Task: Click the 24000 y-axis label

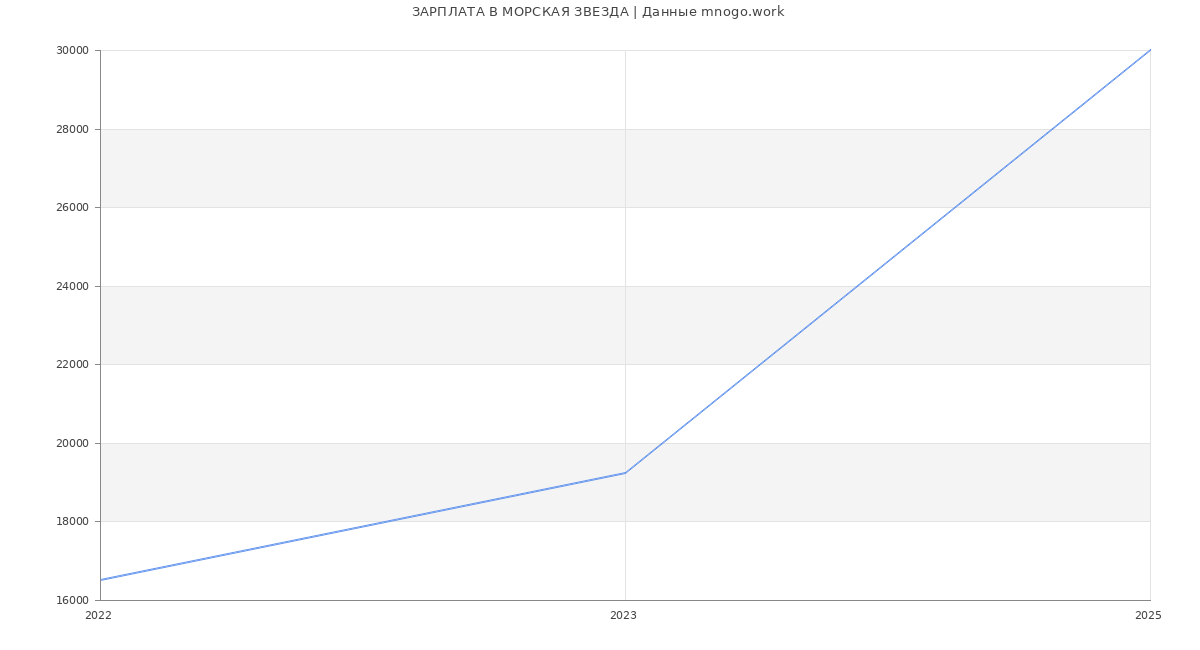Action: [72, 286]
